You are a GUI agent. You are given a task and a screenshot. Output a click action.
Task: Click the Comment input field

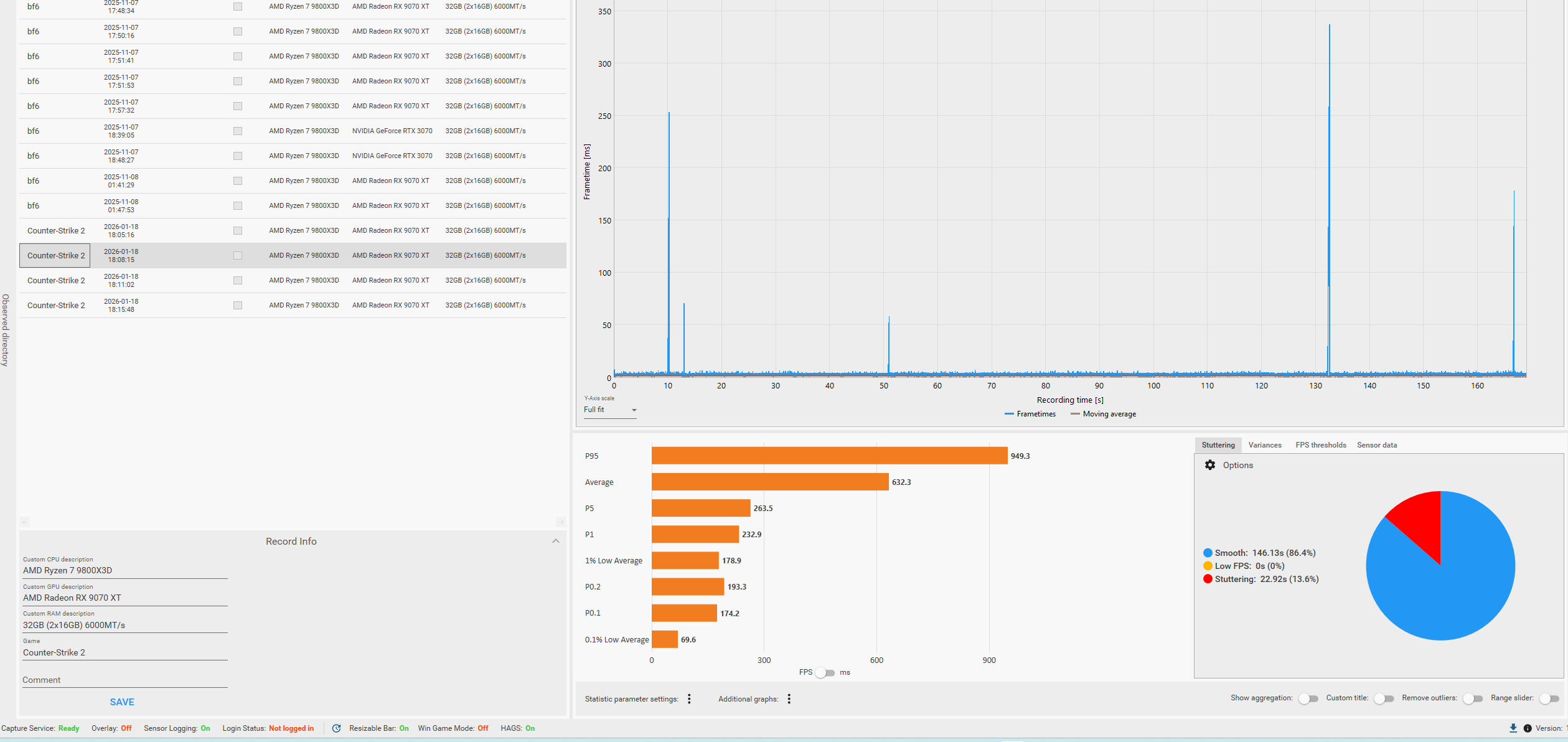click(124, 680)
